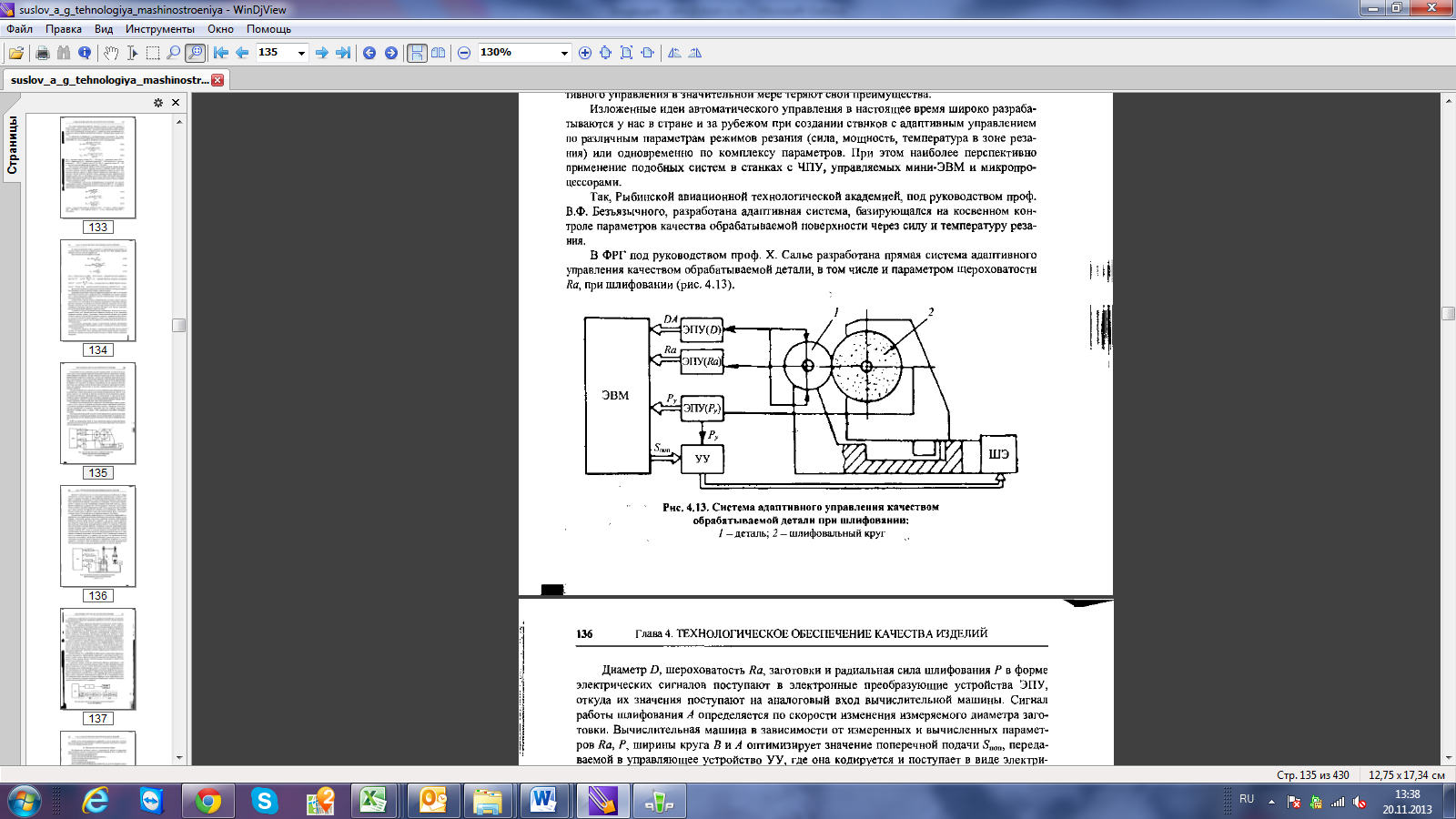Viewport: 1456px width, 819px height.
Task: Toggle facing pages layout mode
Action: point(439,53)
